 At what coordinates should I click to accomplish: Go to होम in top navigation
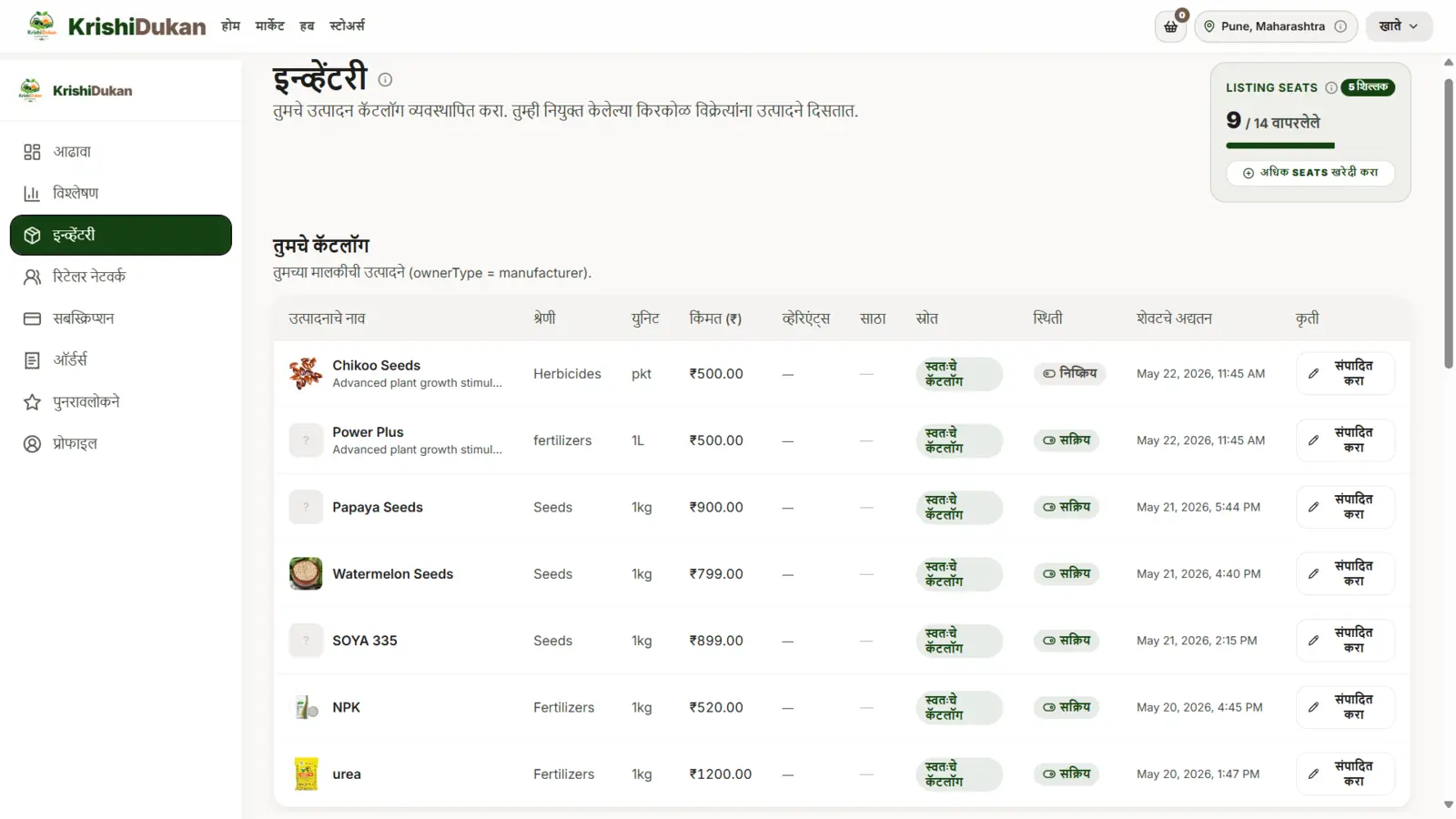point(230,25)
